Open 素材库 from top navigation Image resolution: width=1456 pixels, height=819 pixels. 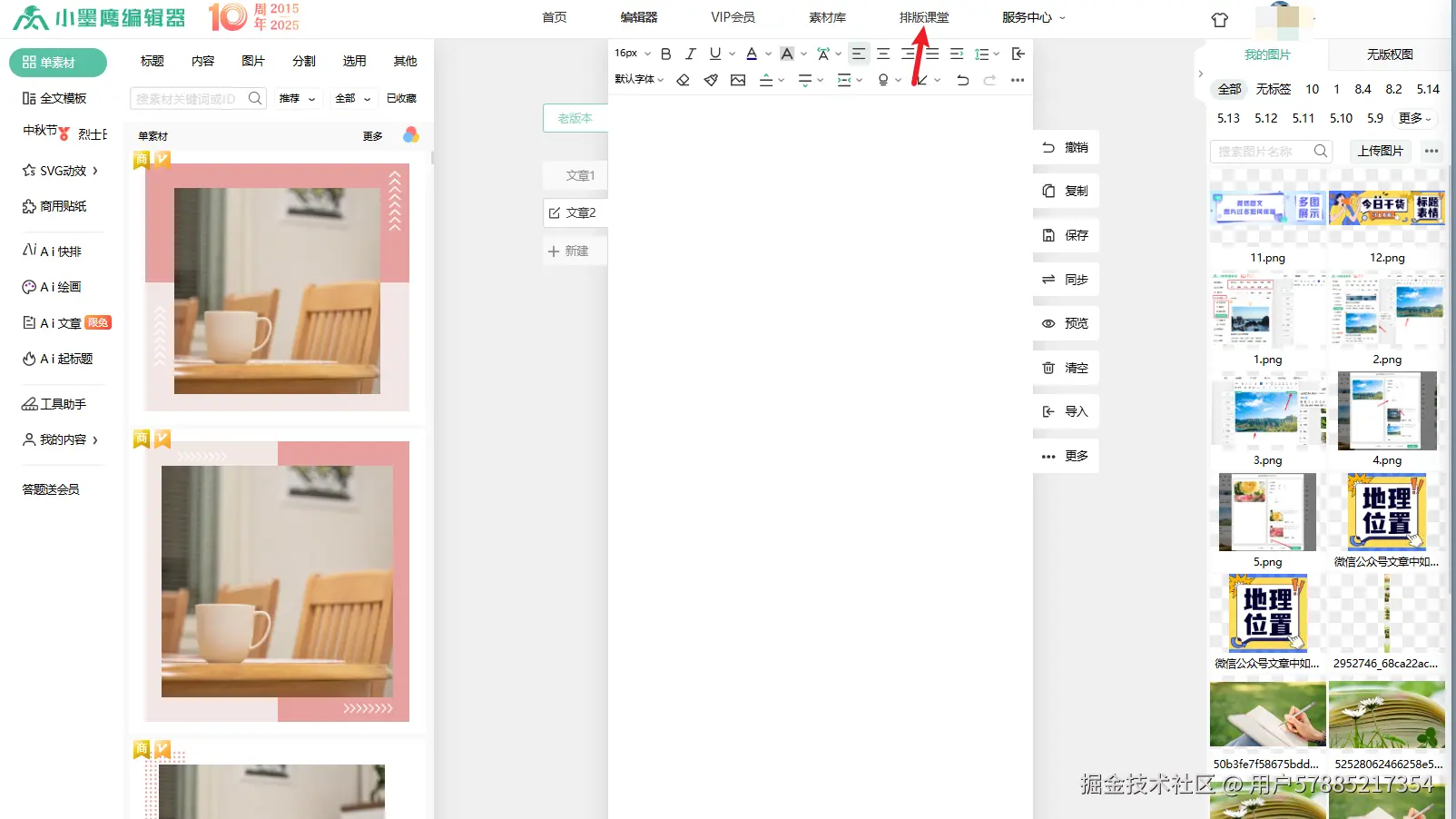pyautogui.click(x=827, y=17)
